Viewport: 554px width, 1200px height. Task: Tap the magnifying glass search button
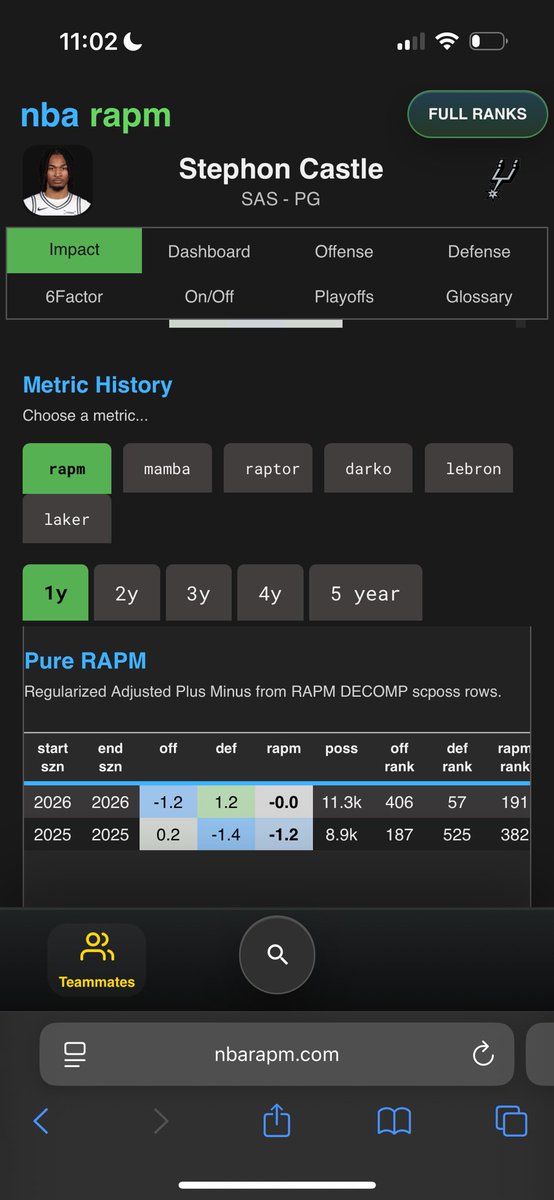277,954
